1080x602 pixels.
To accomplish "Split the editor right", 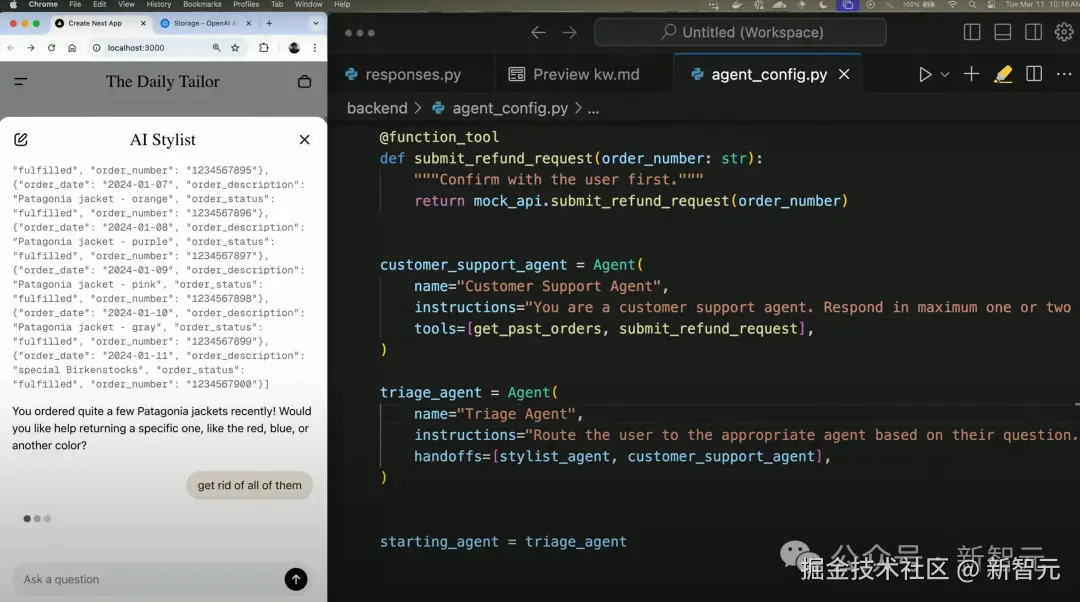I will 1034,74.
